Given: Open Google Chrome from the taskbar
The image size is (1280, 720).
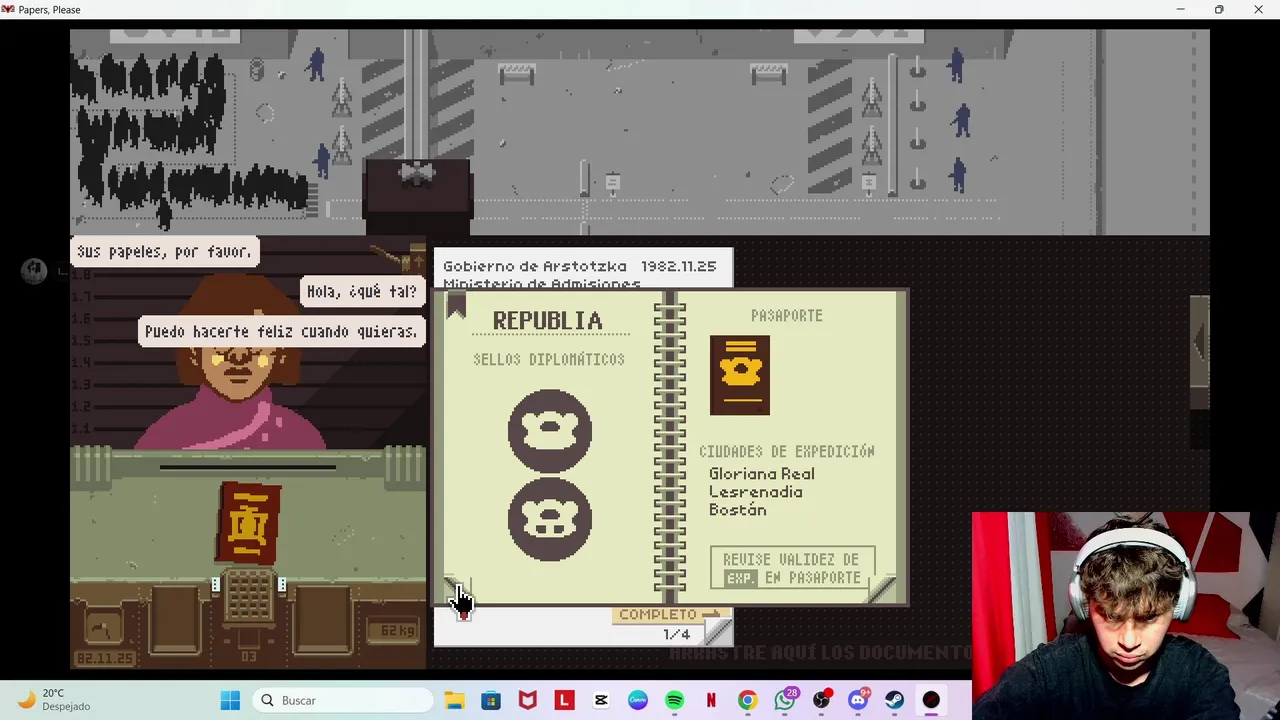Looking at the screenshot, I should (747, 700).
